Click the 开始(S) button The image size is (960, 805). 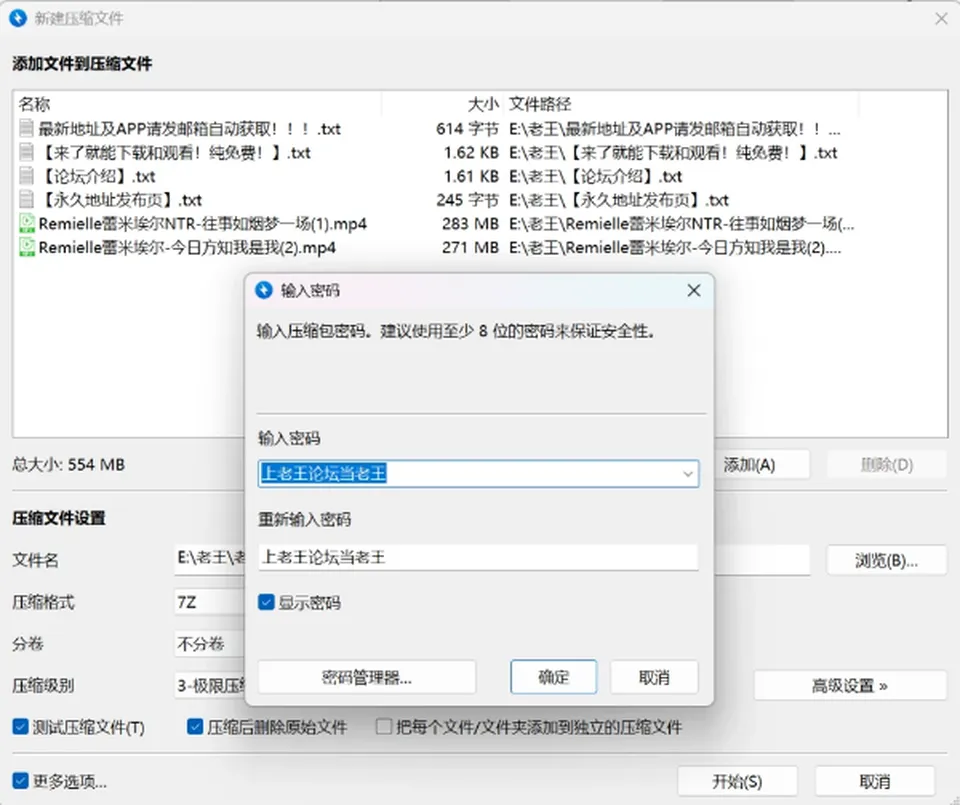coord(737,781)
